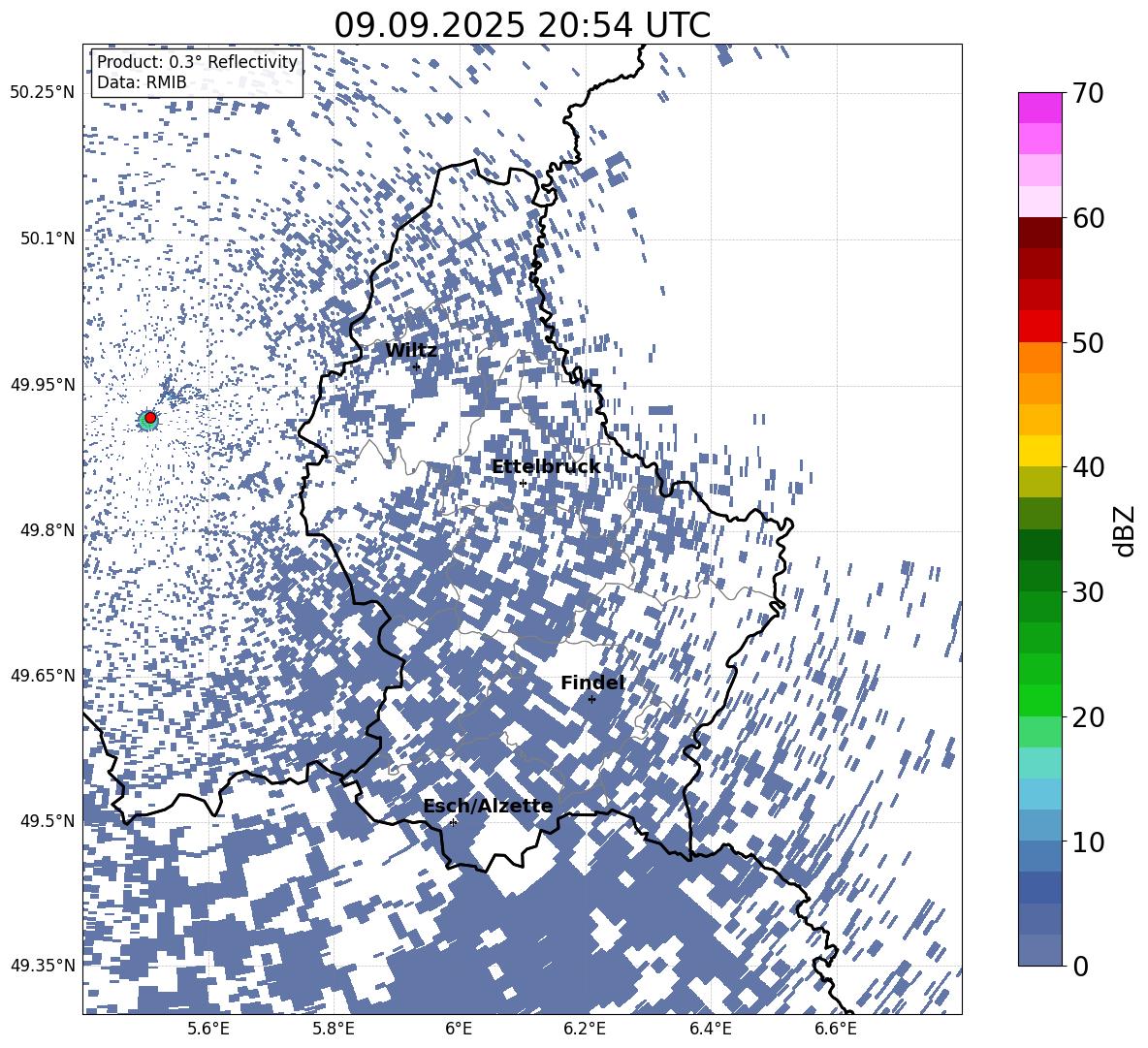
Task: Click the red radar site marker
Action: (x=150, y=418)
